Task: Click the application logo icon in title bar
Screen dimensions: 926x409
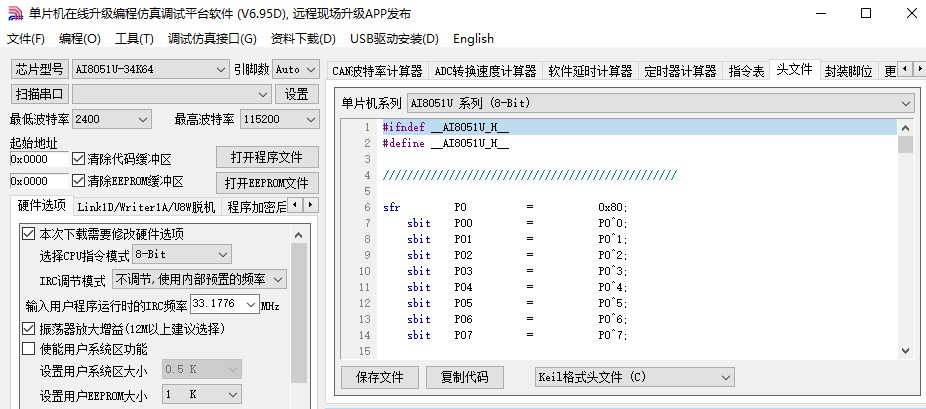Action: (x=15, y=14)
